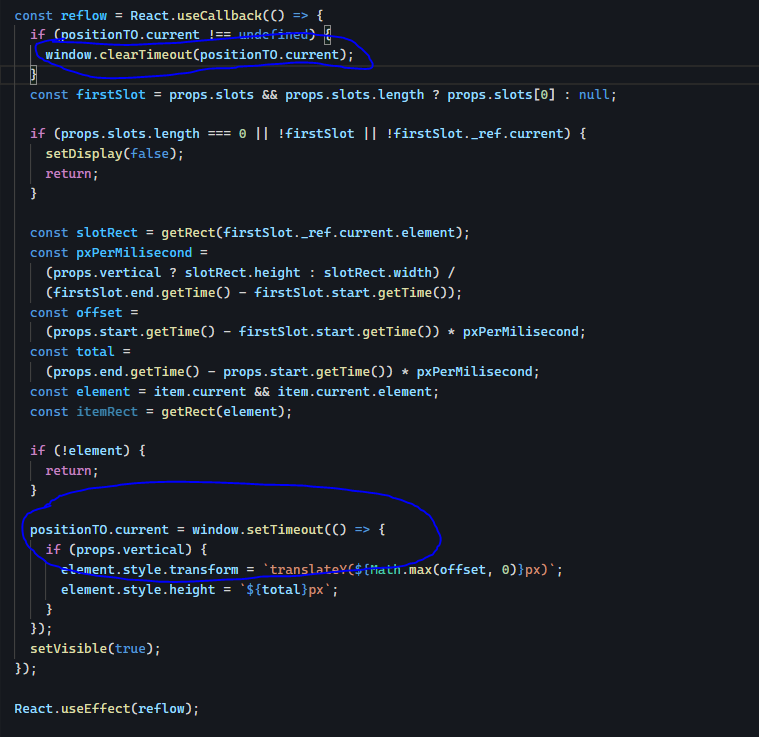Click 'Math.max(offset, 0)' inside the template string
This screenshot has height=737, width=759.
click(x=443, y=570)
